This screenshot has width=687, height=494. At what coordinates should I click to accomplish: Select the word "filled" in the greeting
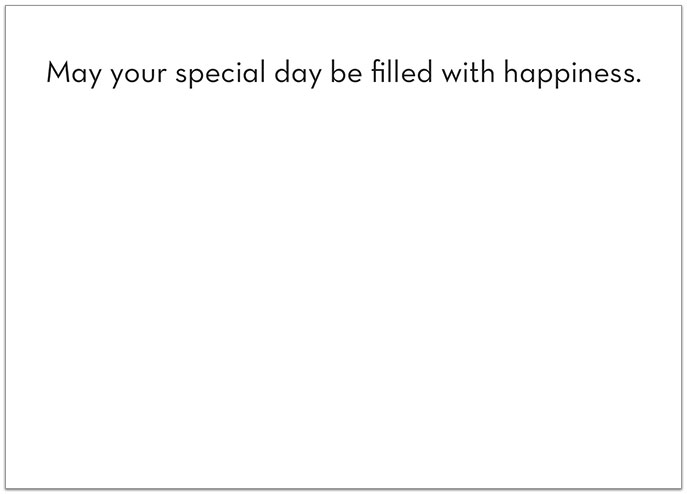tap(402, 71)
